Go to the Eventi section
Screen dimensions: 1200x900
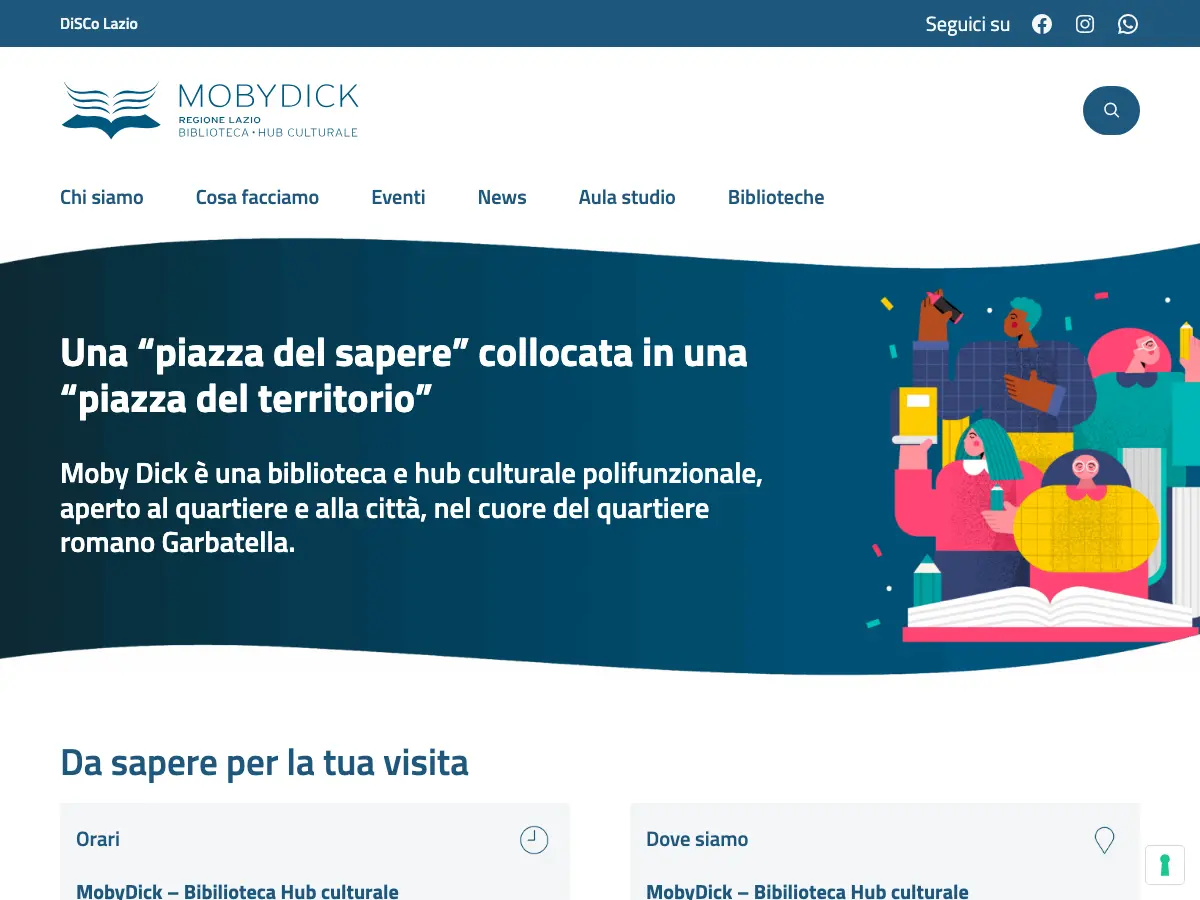point(398,197)
